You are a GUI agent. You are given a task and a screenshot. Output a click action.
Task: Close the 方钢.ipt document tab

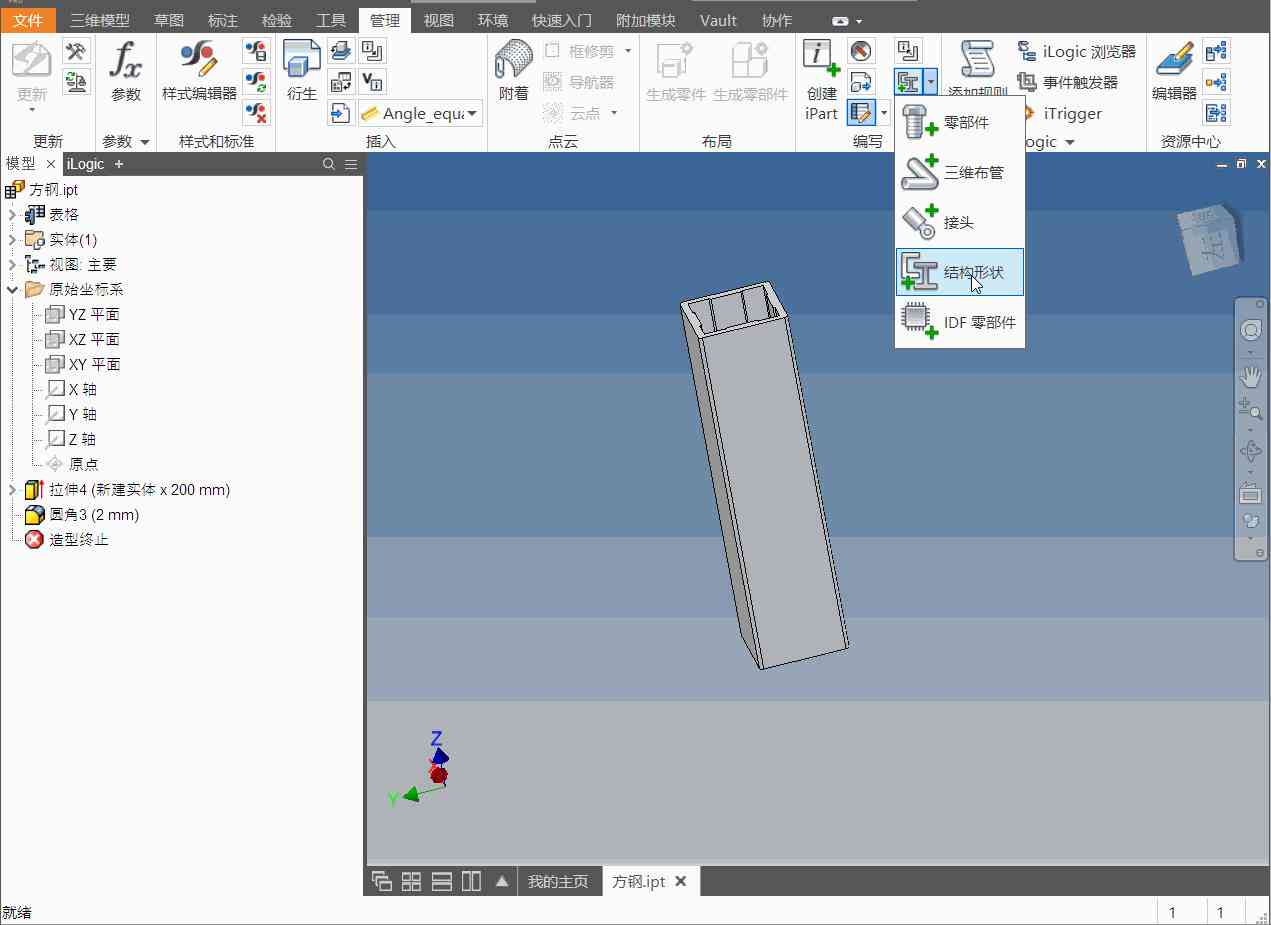click(x=681, y=881)
